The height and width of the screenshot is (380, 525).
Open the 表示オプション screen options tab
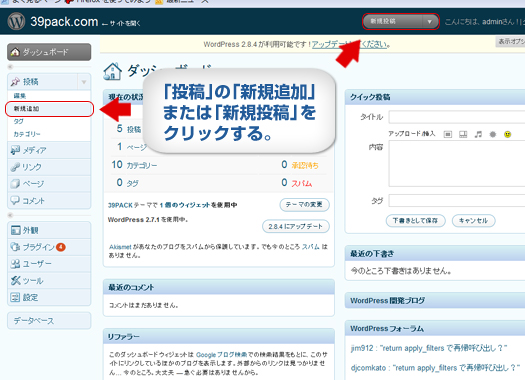pos(510,42)
